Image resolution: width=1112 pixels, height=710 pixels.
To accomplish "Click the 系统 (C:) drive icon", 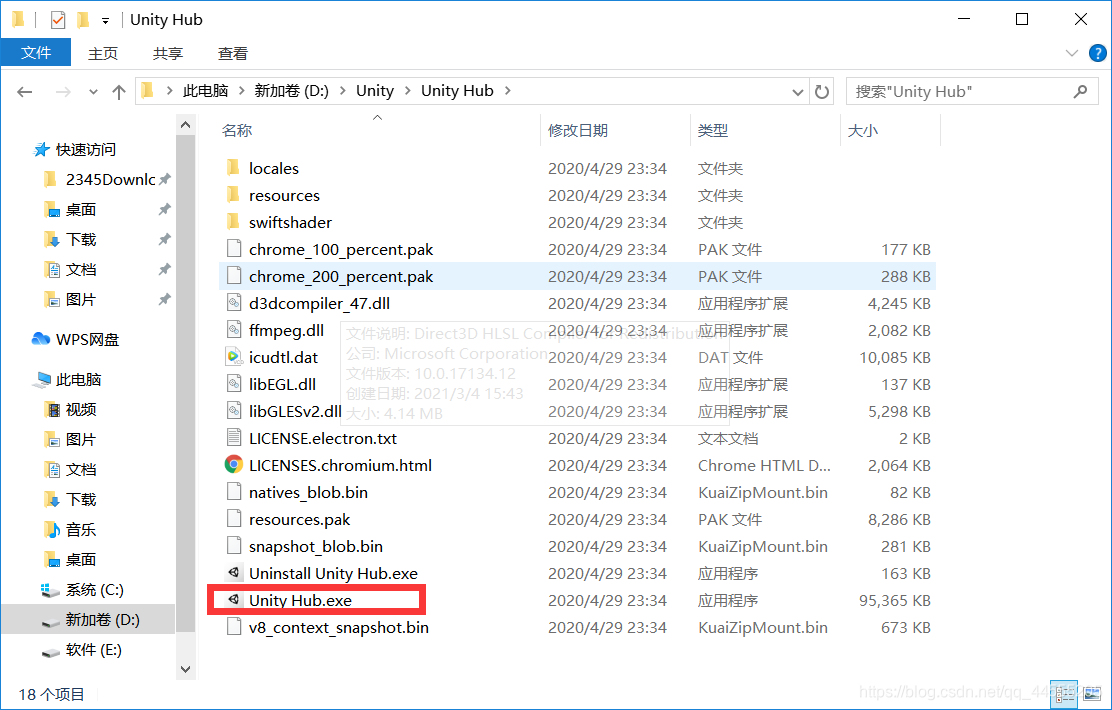I will coord(50,590).
